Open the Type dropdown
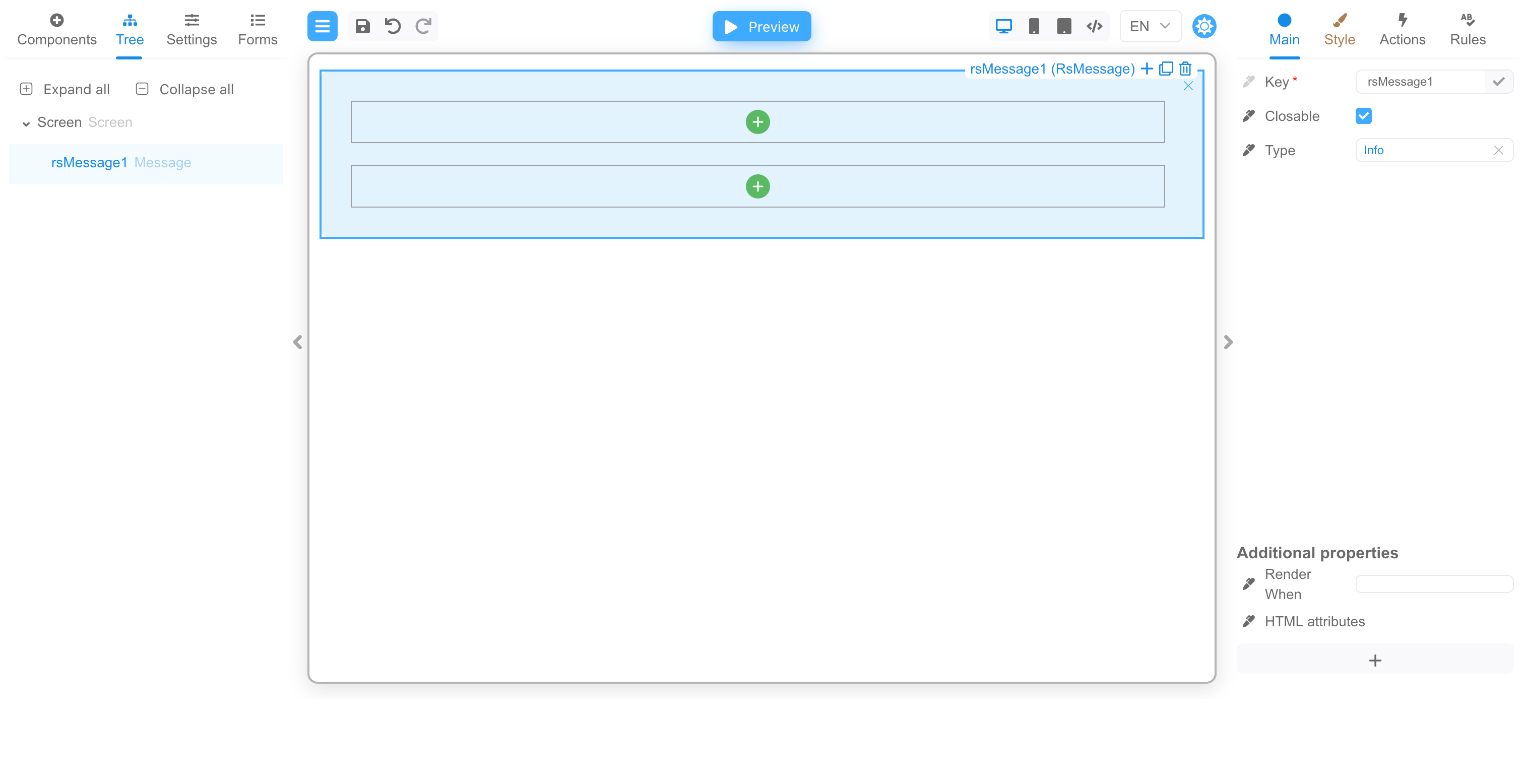Screen dimensions: 1524x784 click(1425, 150)
